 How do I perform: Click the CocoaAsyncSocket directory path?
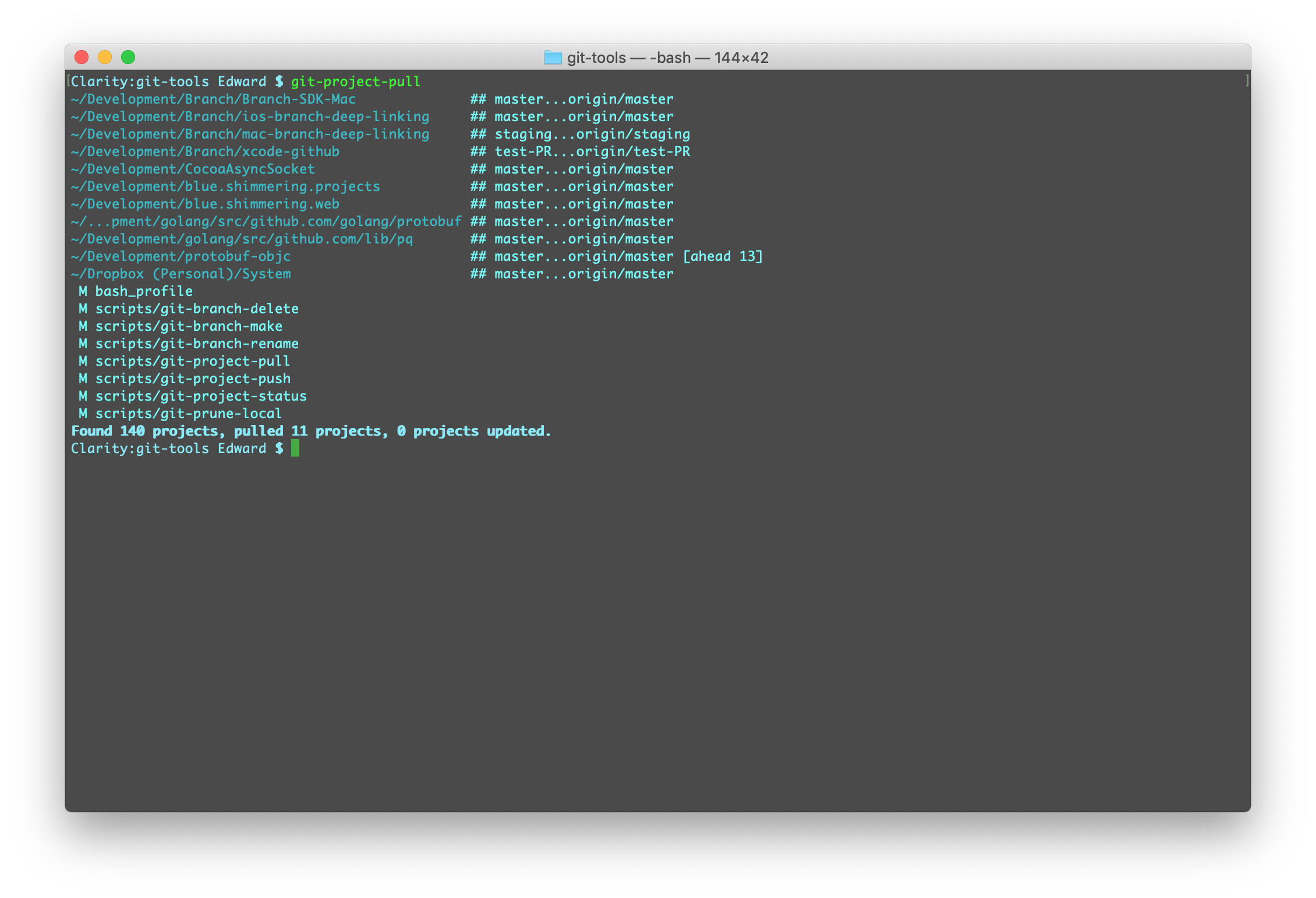pyautogui.click(x=193, y=169)
